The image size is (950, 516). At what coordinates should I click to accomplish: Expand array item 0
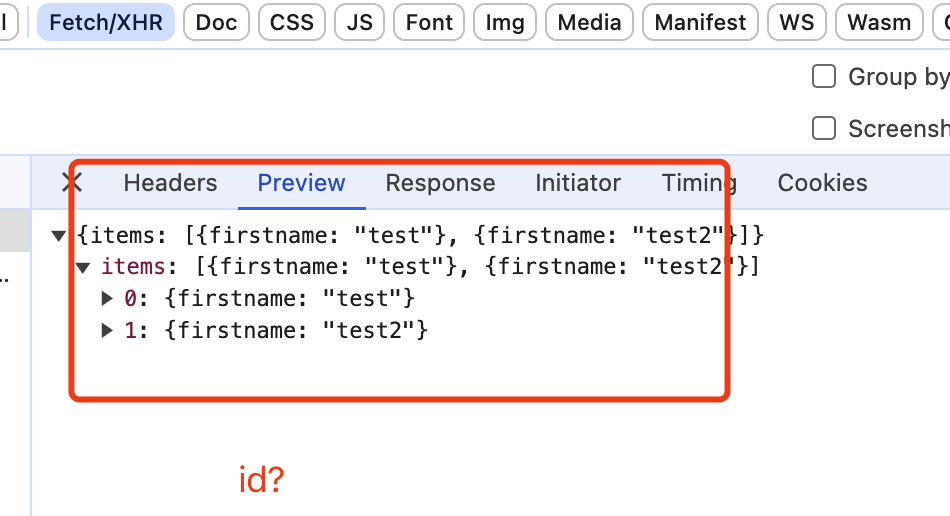pyautogui.click(x=108, y=298)
